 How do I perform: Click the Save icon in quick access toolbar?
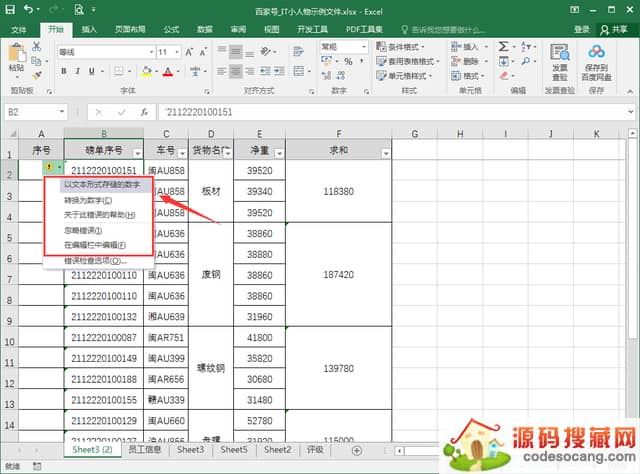tap(10, 9)
